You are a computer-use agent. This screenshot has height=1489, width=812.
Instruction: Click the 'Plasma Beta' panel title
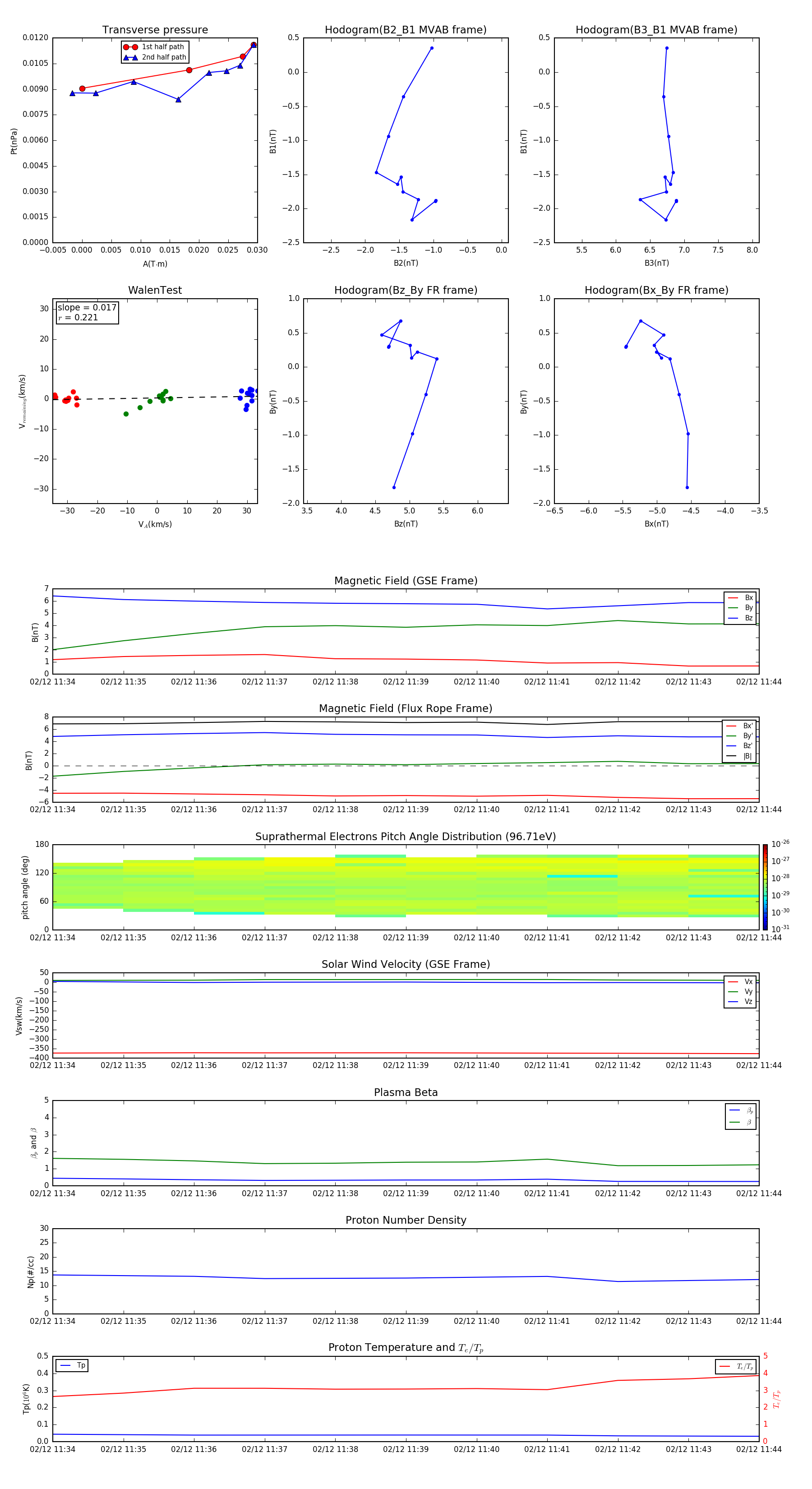(406, 1093)
